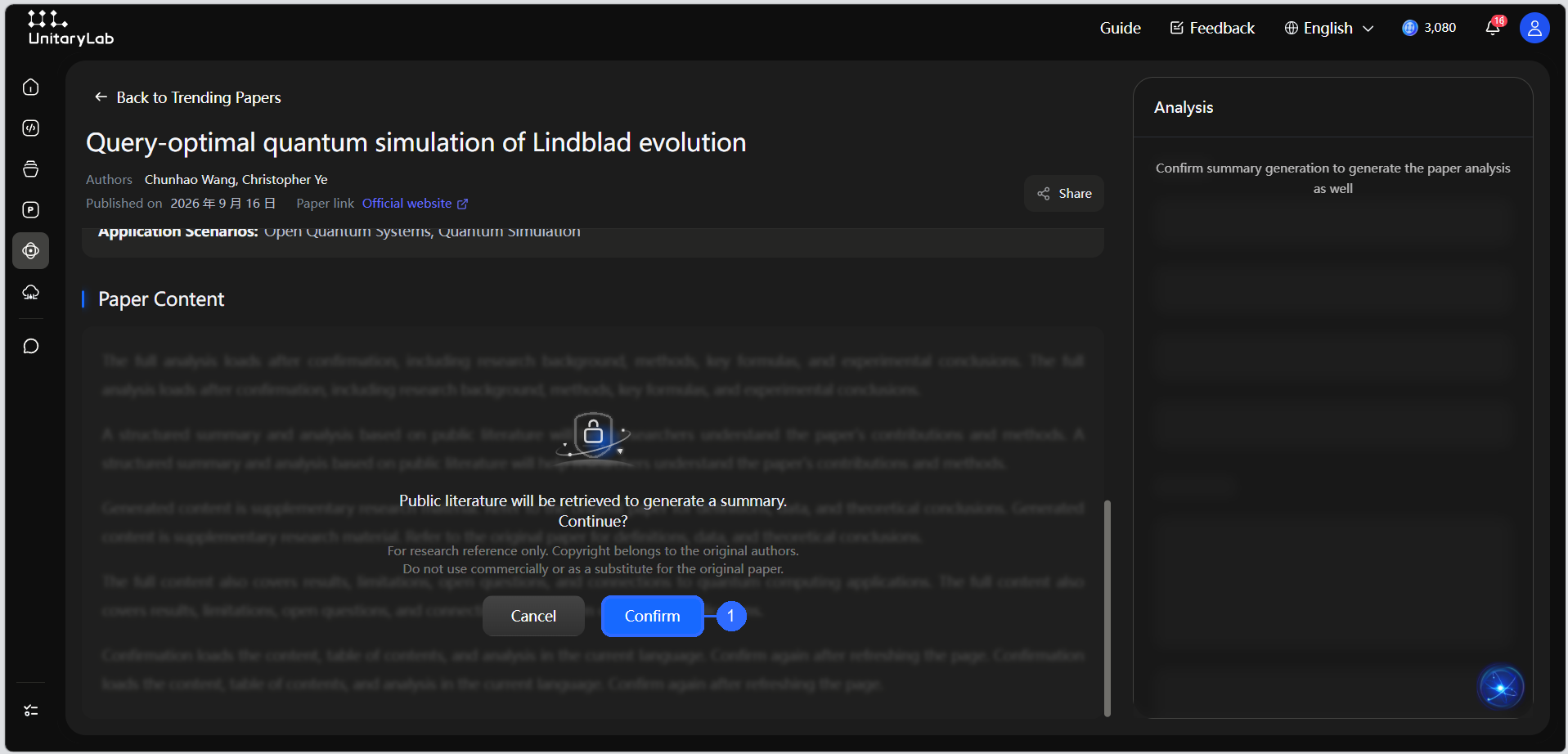Open the chat bubble sidebar icon
Image resolution: width=1568 pixels, height=754 pixels.
click(x=31, y=346)
